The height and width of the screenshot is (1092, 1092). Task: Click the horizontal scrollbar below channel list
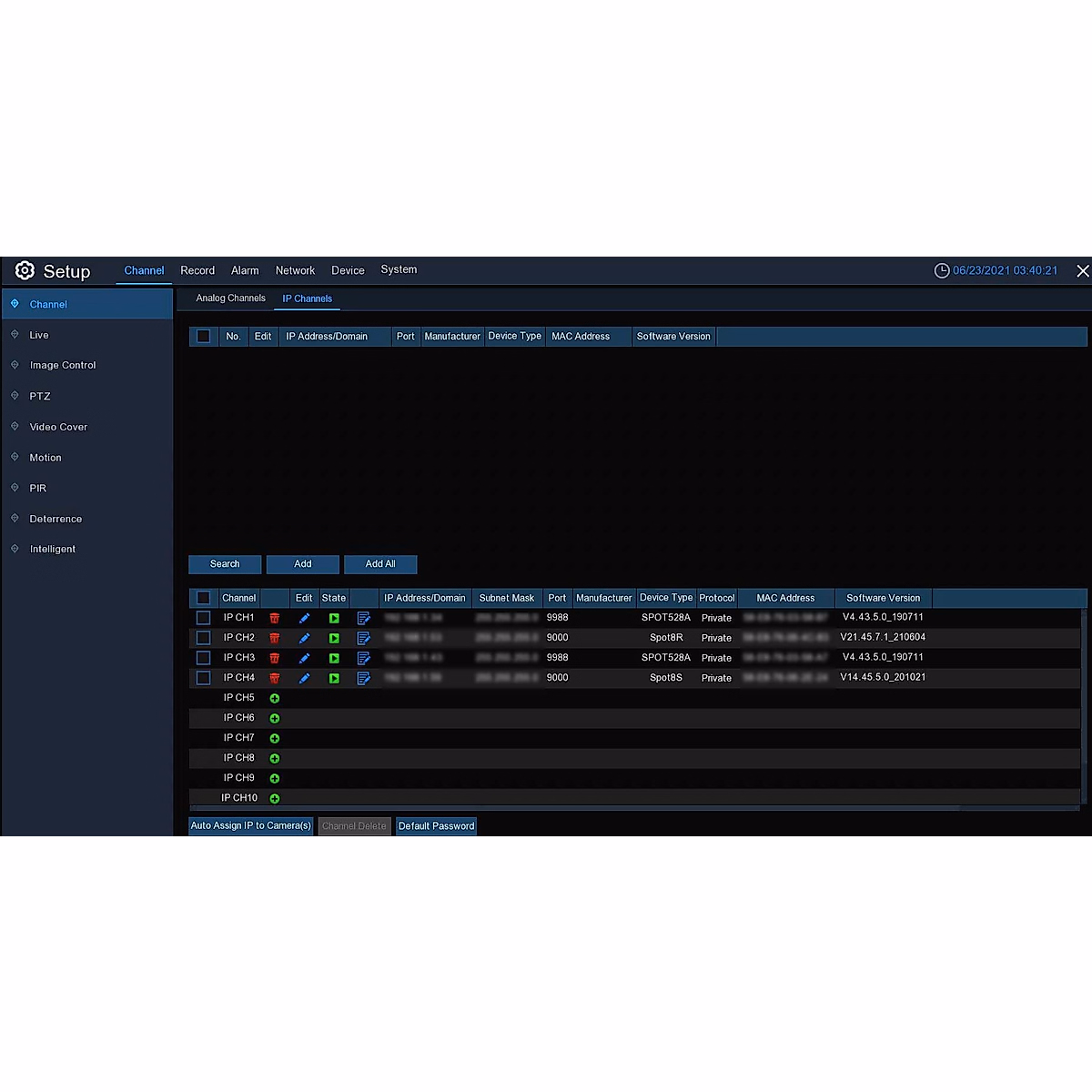pyautogui.click(x=573, y=808)
